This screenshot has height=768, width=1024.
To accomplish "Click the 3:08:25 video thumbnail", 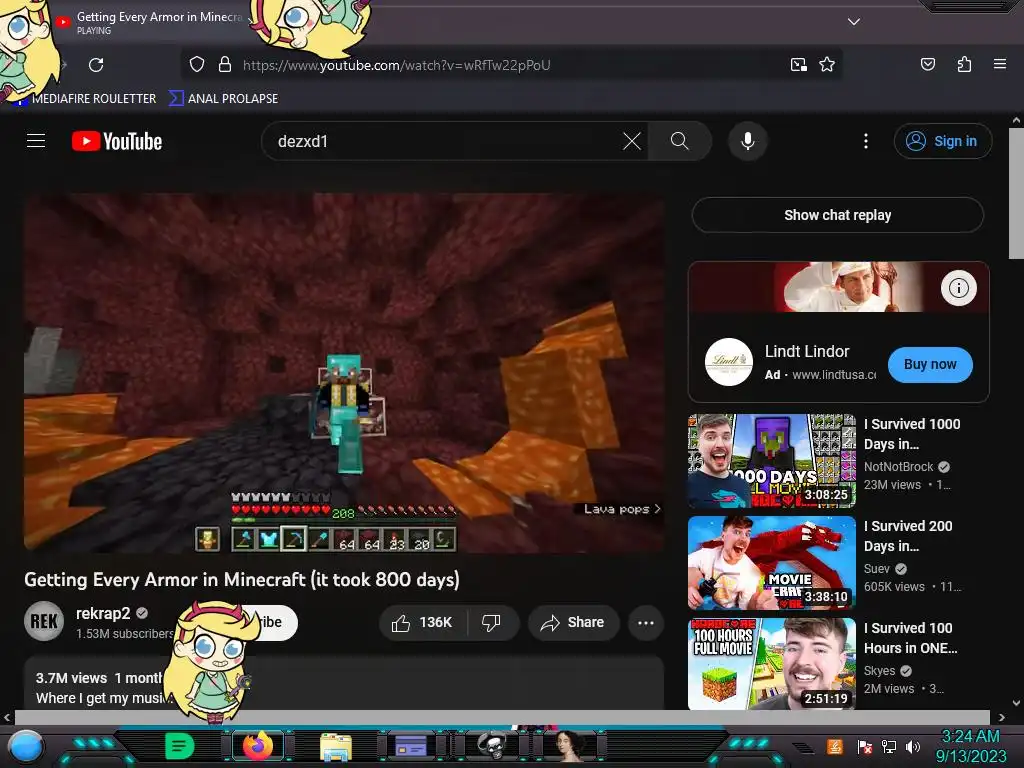I will tap(771, 461).
